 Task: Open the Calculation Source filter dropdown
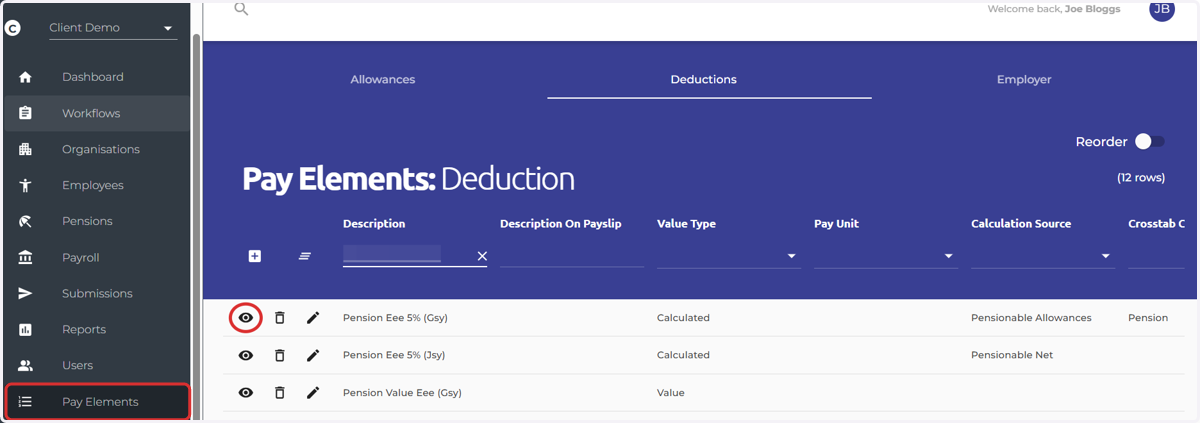(1043, 256)
